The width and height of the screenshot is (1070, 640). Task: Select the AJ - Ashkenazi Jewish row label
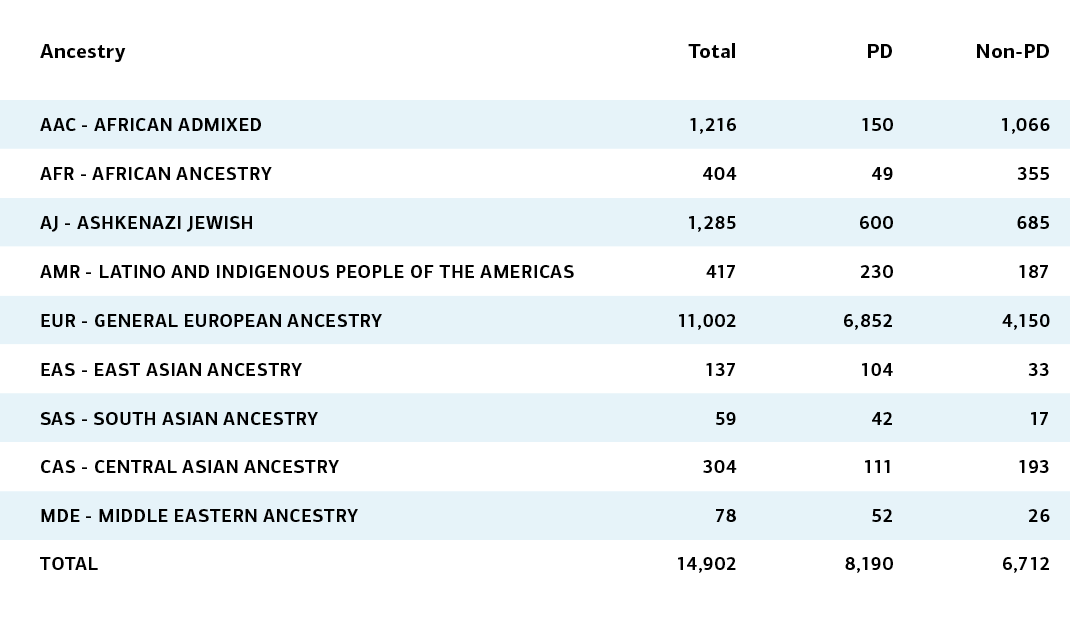pos(147,223)
